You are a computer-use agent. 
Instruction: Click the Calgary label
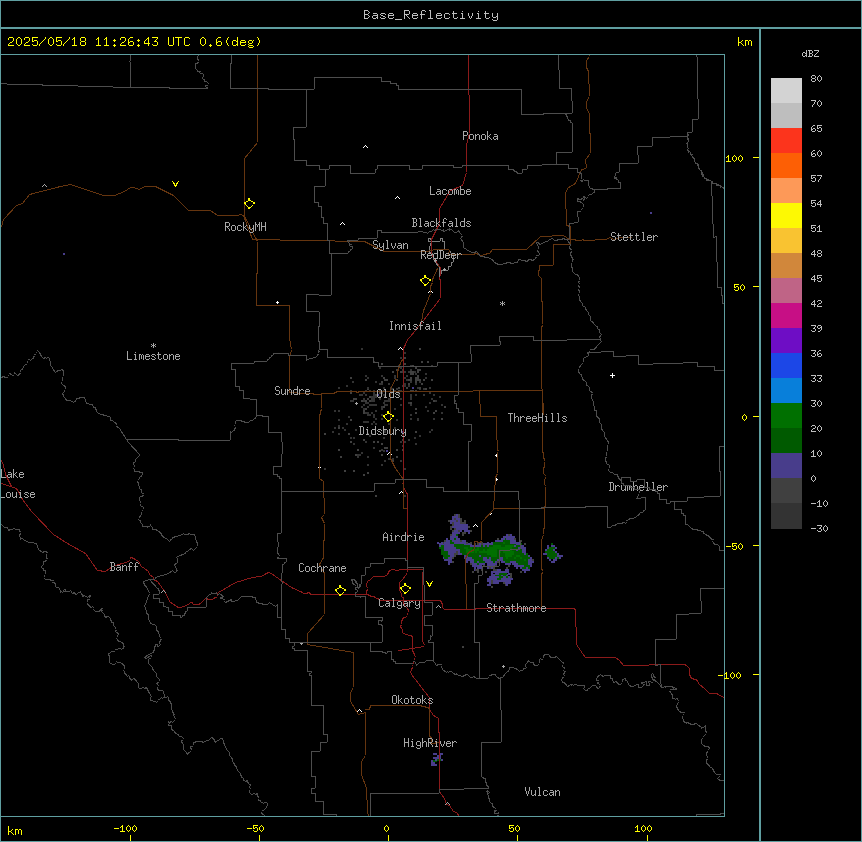click(399, 603)
